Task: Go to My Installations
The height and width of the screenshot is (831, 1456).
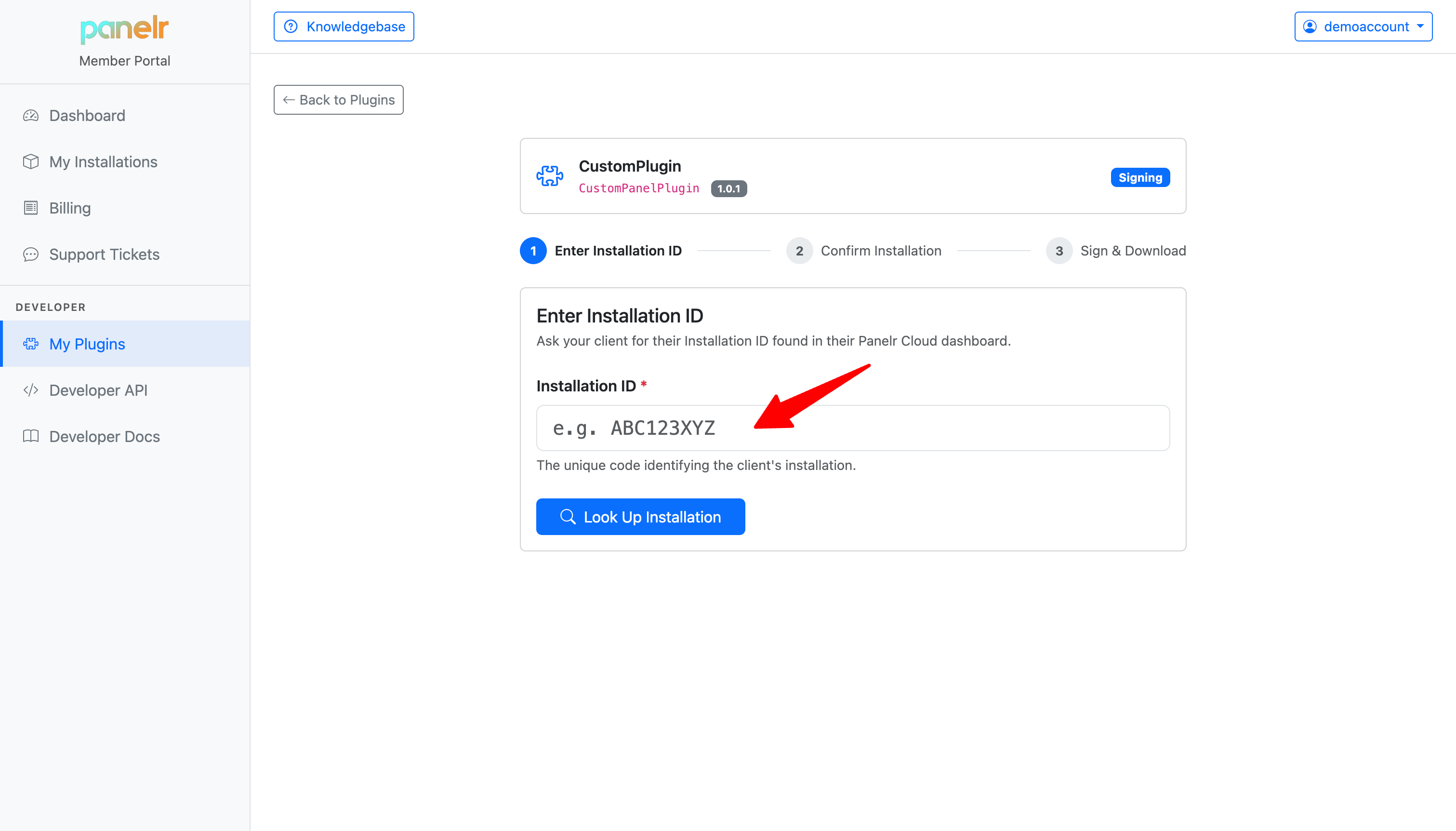Action: coord(125,162)
